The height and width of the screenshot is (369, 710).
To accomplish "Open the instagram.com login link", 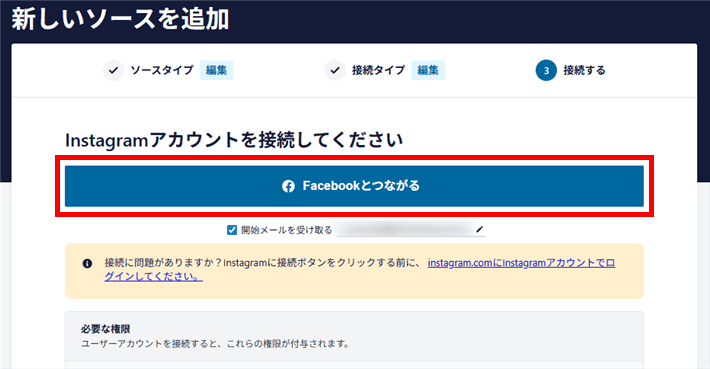I will (x=521, y=263).
